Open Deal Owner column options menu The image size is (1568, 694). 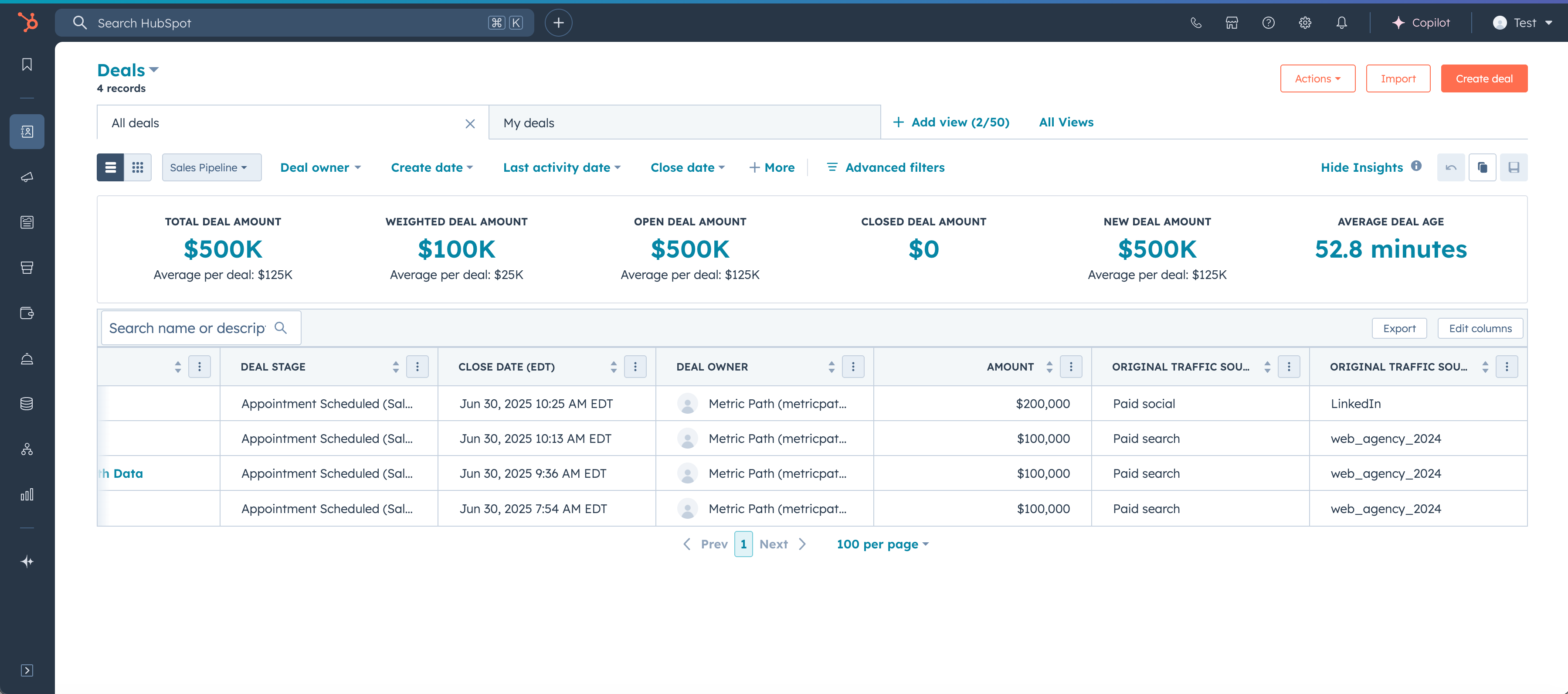tap(853, 367)
